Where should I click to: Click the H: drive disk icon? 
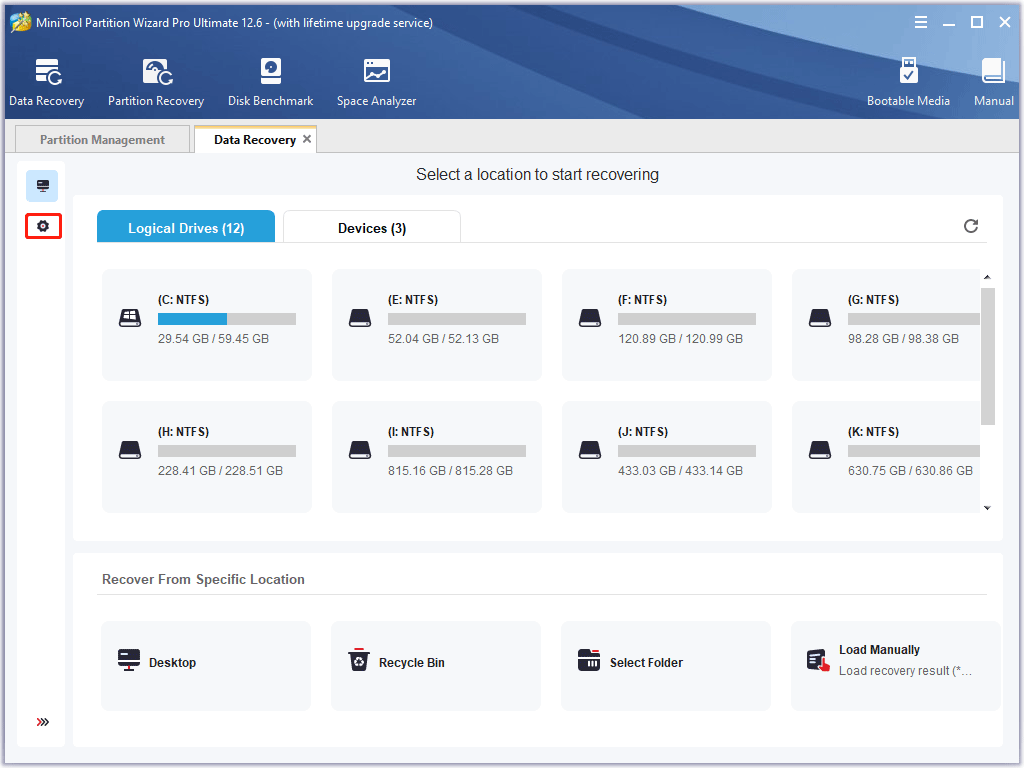pos(130,450)
